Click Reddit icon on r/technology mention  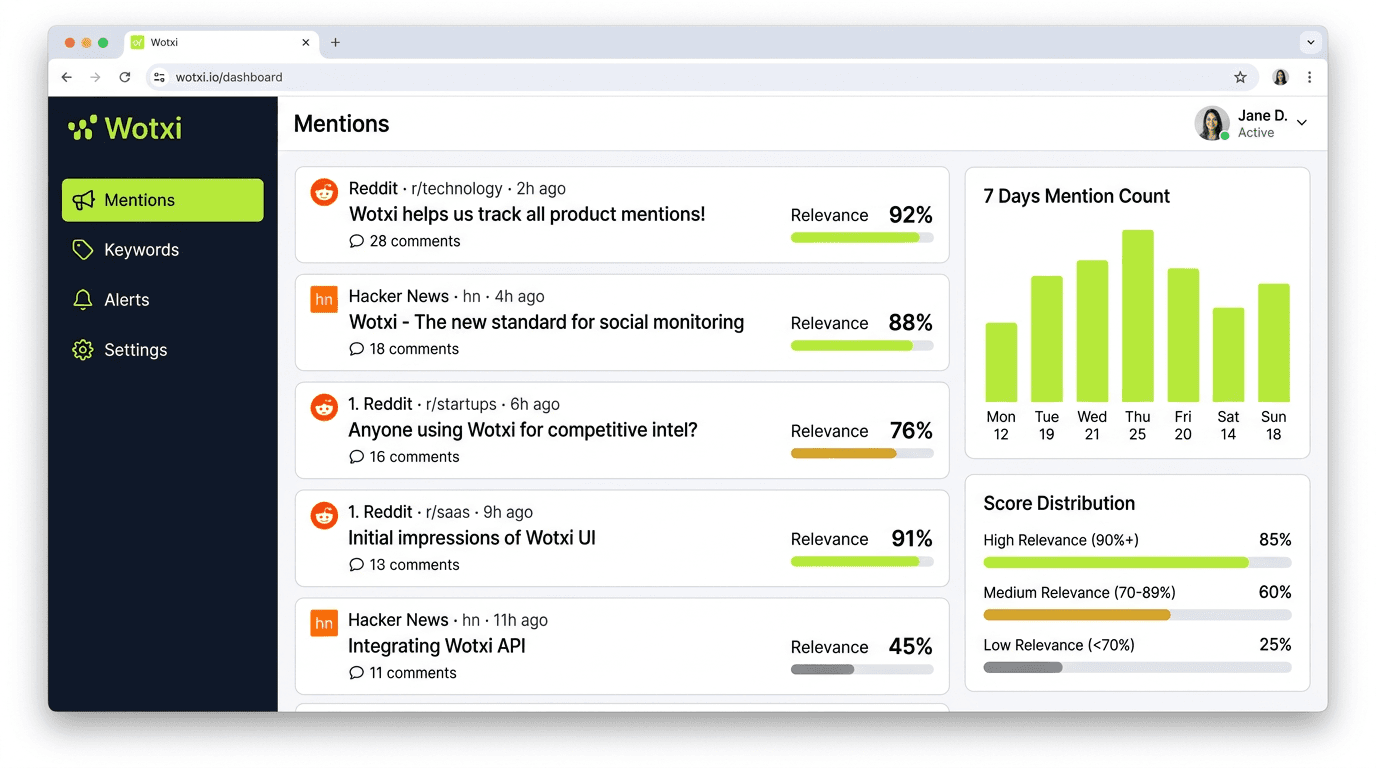tap(324, 192)
